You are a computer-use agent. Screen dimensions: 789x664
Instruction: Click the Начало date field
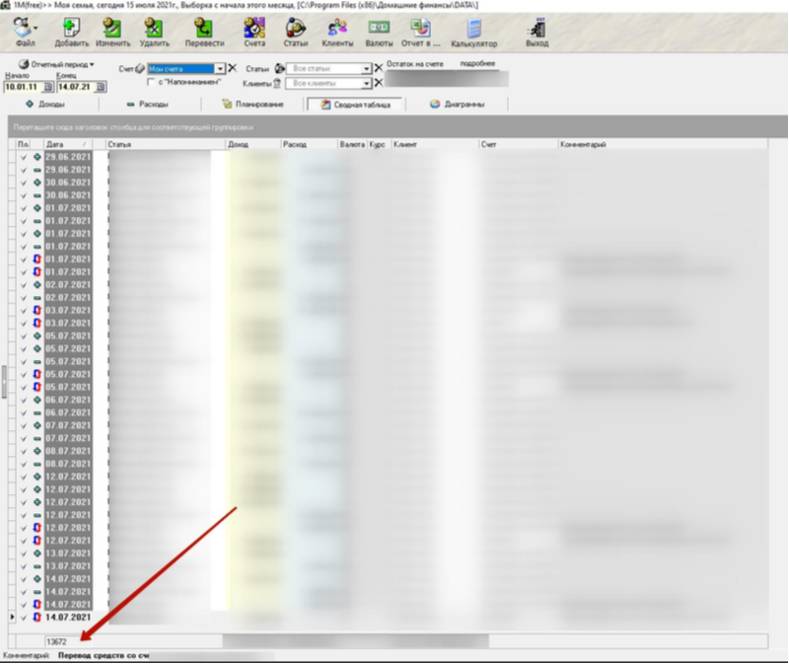22,87
